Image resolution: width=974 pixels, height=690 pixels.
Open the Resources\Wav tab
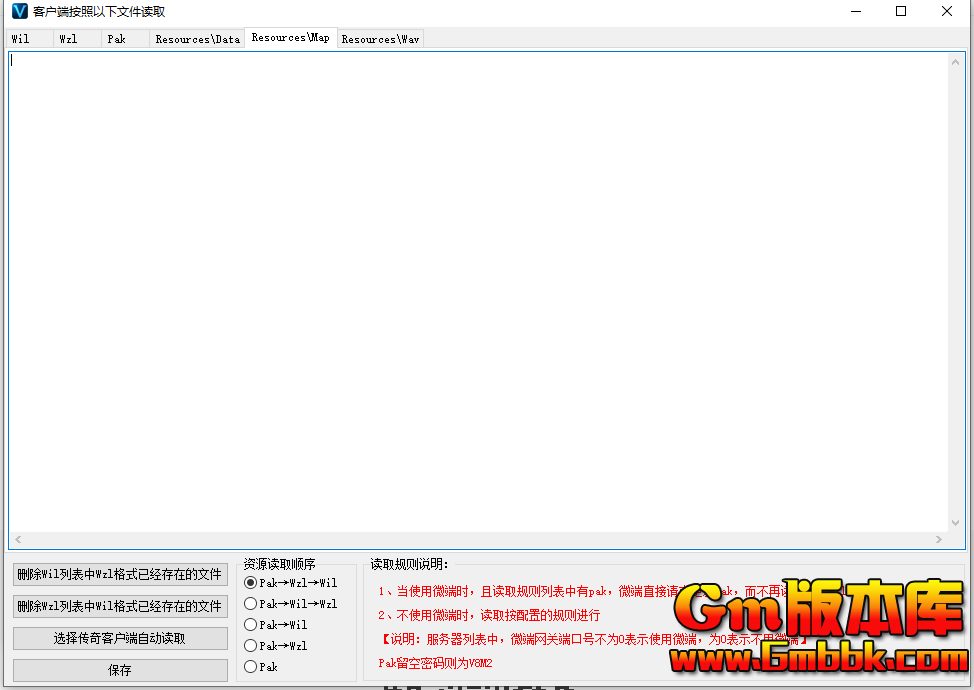380,39
